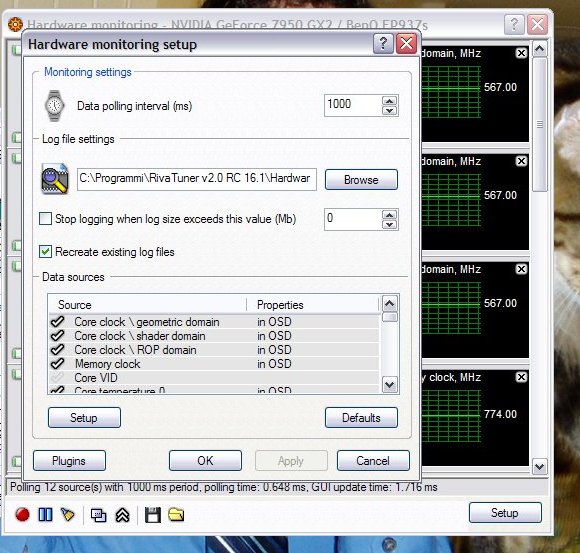Click the Properties column header

pyautogui.click(x=313, y=304)
